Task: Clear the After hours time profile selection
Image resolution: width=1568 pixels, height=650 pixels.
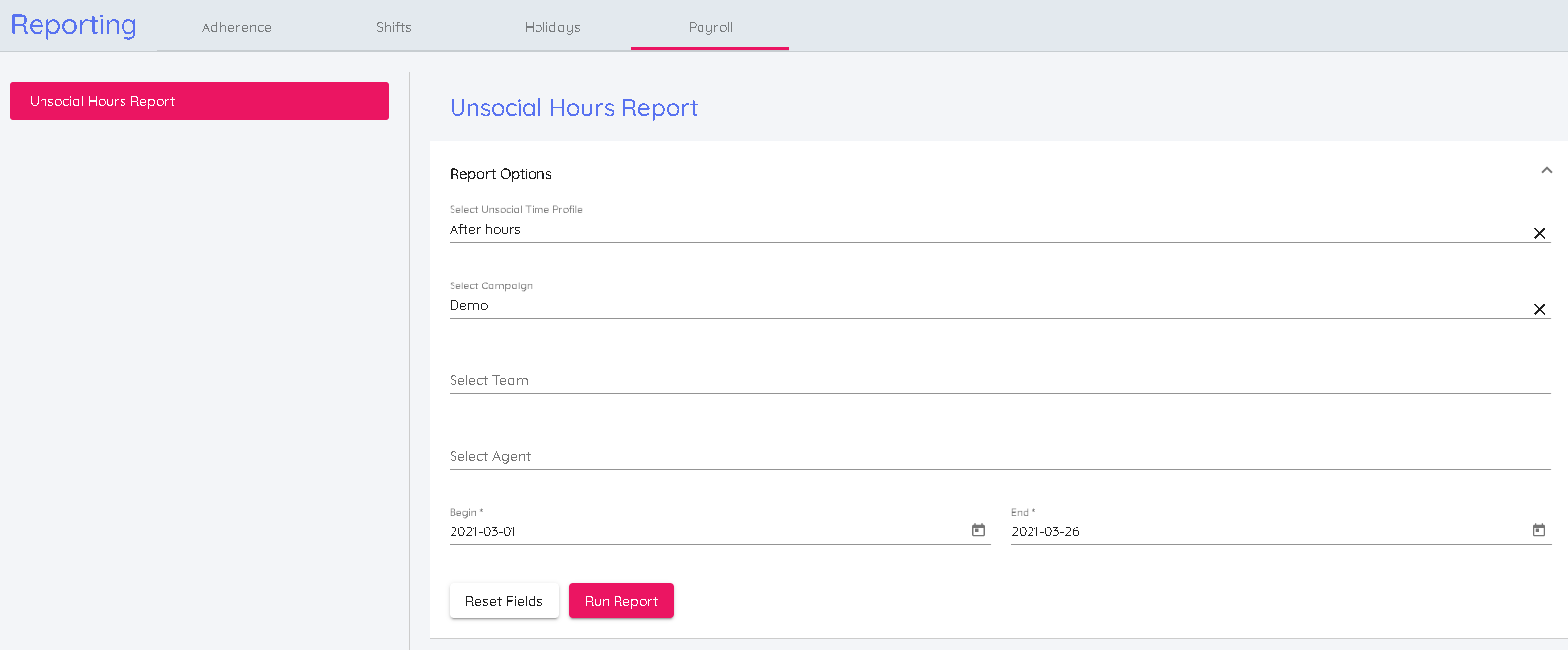Action: tap(1539, 233)
